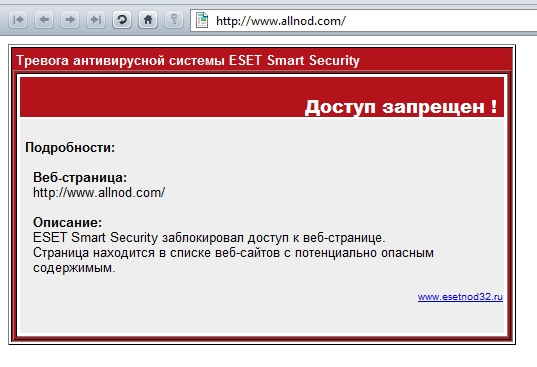Go back using the left arrow button
The height and width of the screenshot is (367, 537).
44,20
